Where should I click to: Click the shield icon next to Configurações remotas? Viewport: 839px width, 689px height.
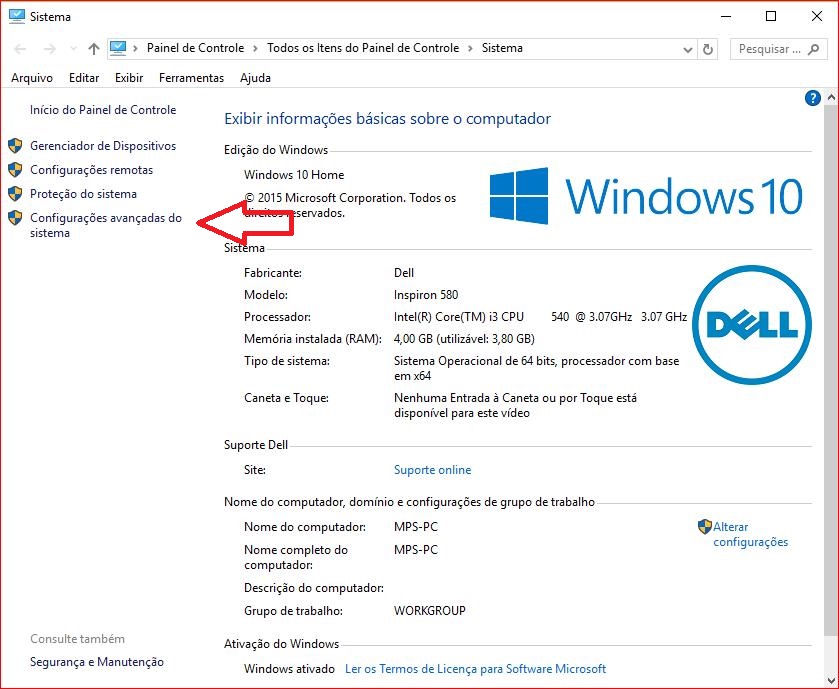click(14, 169)
